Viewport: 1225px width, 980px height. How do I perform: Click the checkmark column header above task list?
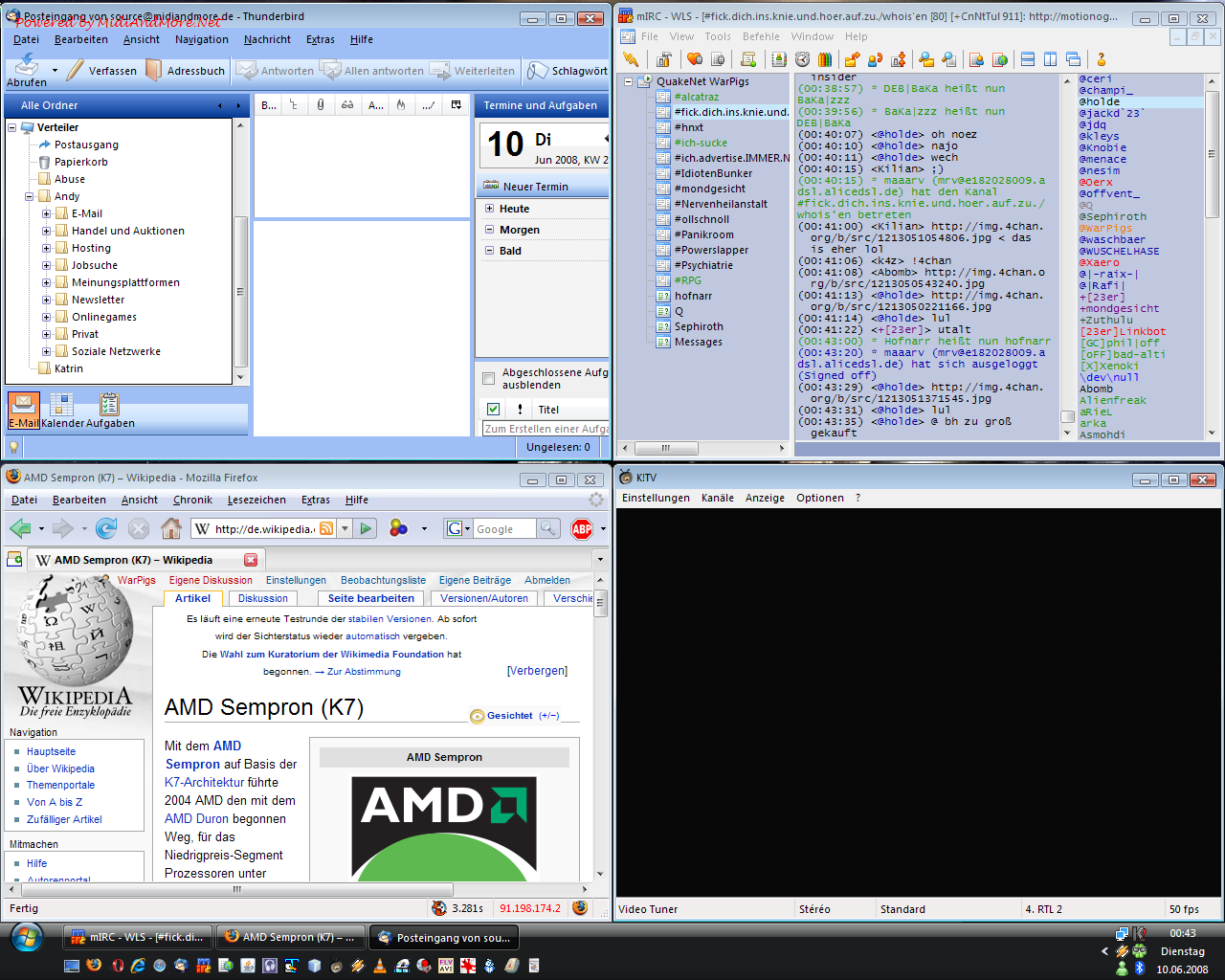click(x=493, y=410)
